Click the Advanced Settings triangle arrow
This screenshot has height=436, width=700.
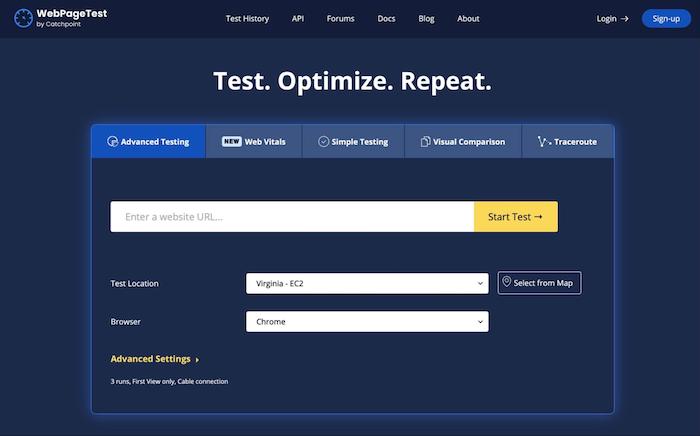(197, 360)
